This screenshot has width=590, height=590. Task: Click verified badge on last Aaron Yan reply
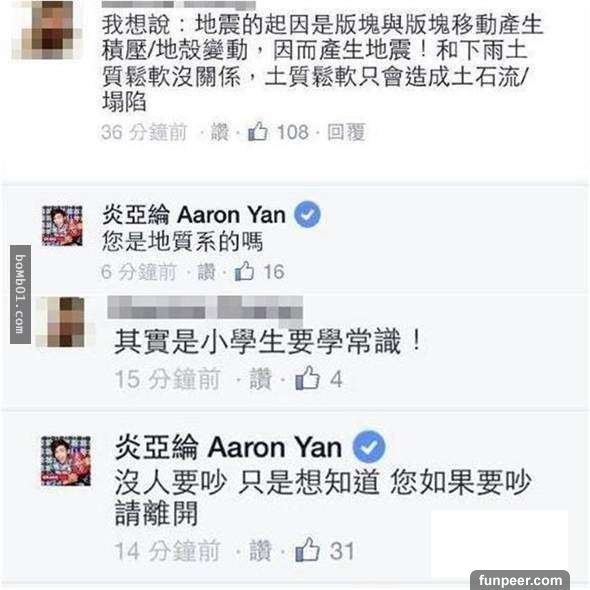coord(369,447)
